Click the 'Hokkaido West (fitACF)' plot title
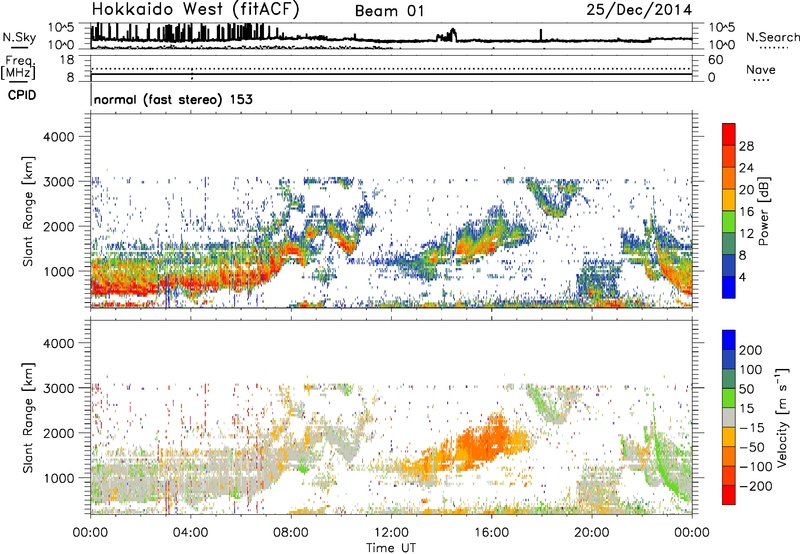 [195, 9]
